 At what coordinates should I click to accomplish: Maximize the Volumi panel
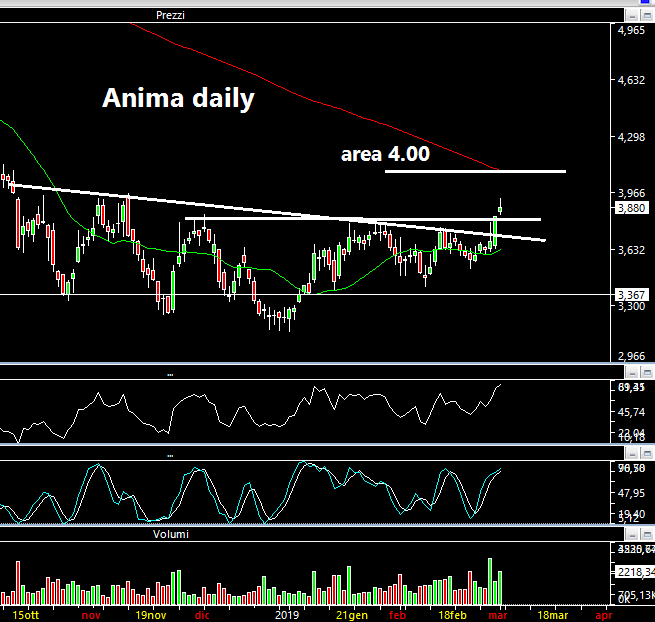[647, 534]
